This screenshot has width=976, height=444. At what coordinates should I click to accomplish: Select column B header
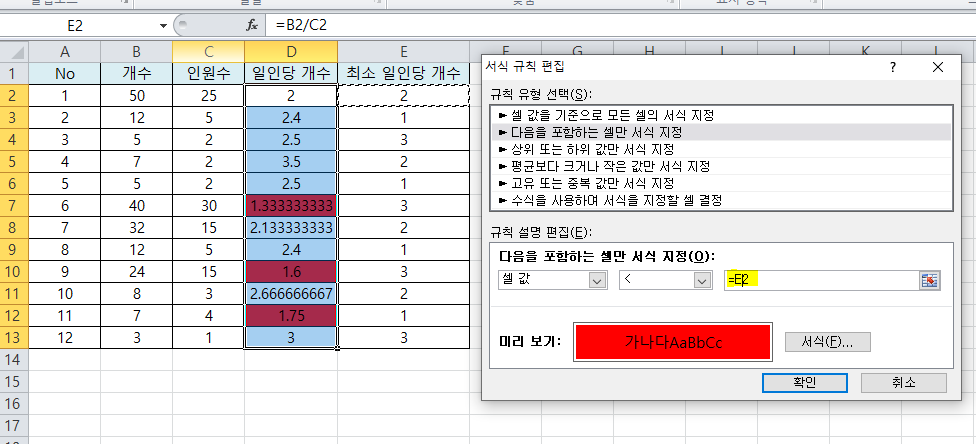(x=136, y=52)
